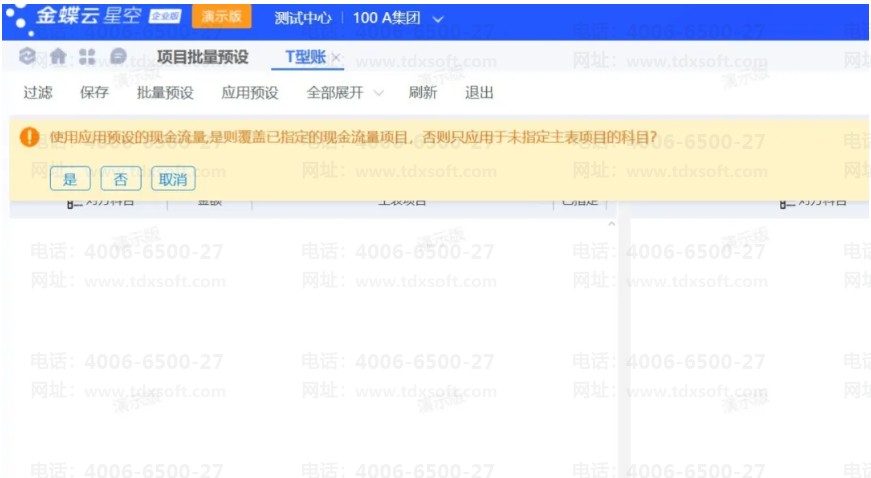Click 刷新 to refresh
This screenshot has width=871, height=478.
pyautogui.click(x=423, y=92)
